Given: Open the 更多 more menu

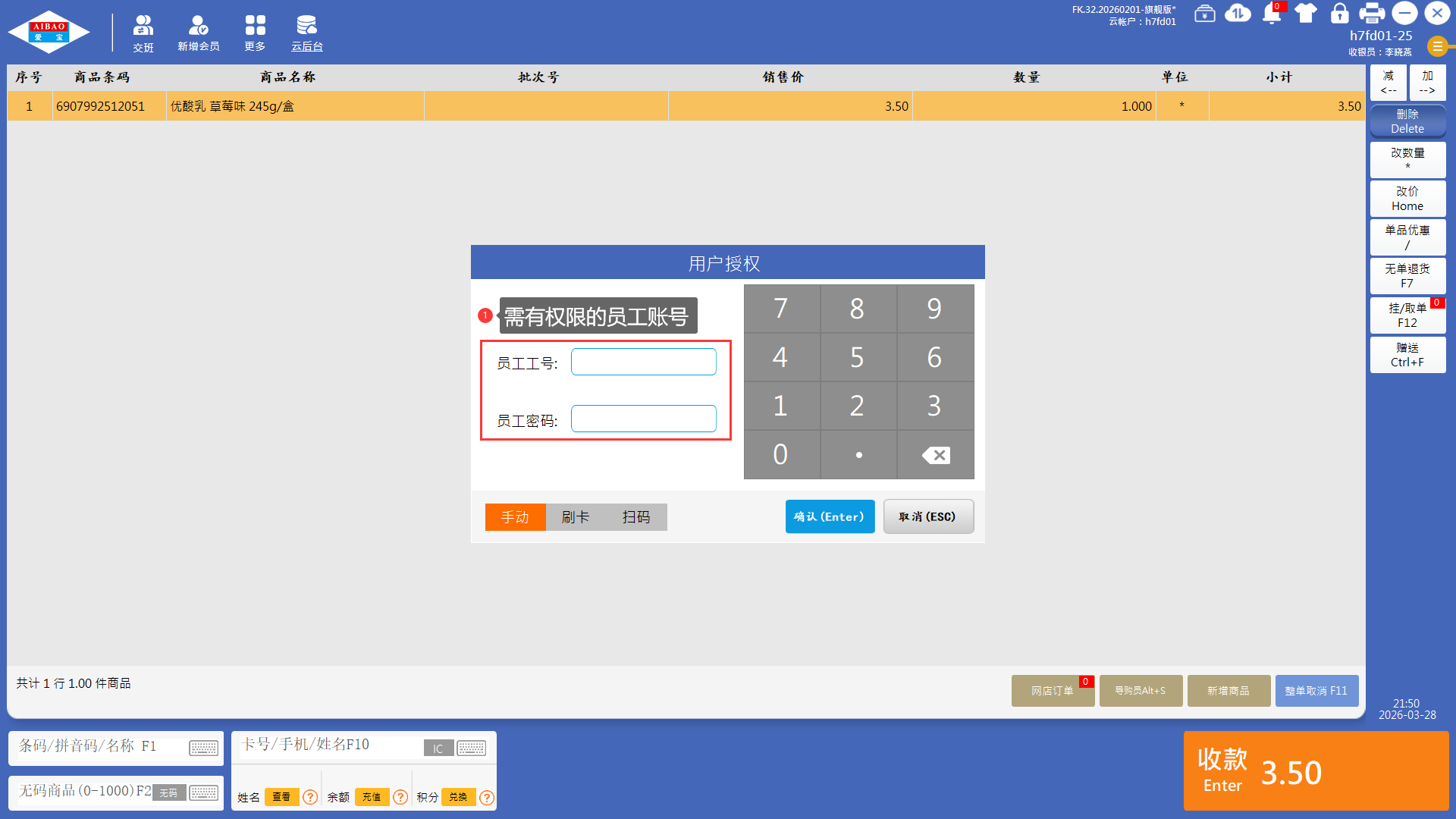Looking at the screenshot, I should [255, 34].
